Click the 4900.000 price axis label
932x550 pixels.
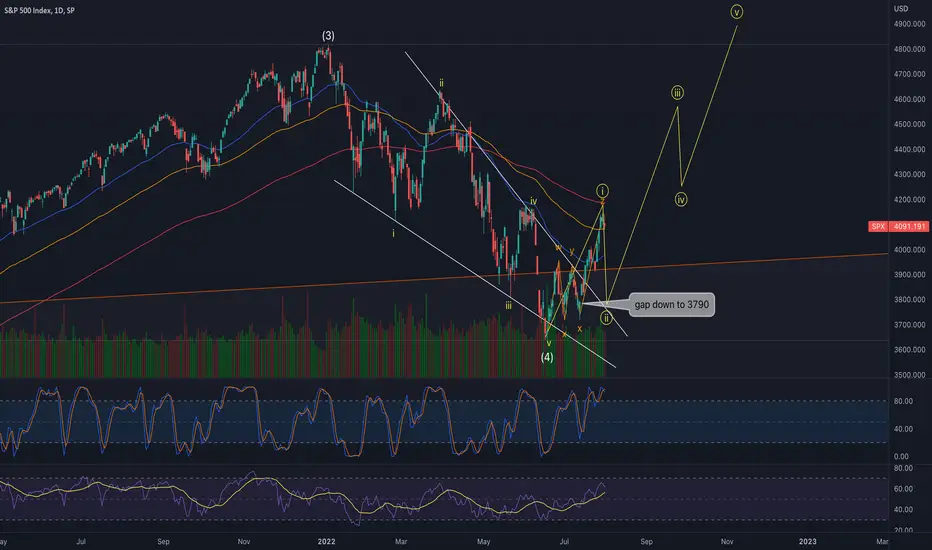tap(909, 24)
